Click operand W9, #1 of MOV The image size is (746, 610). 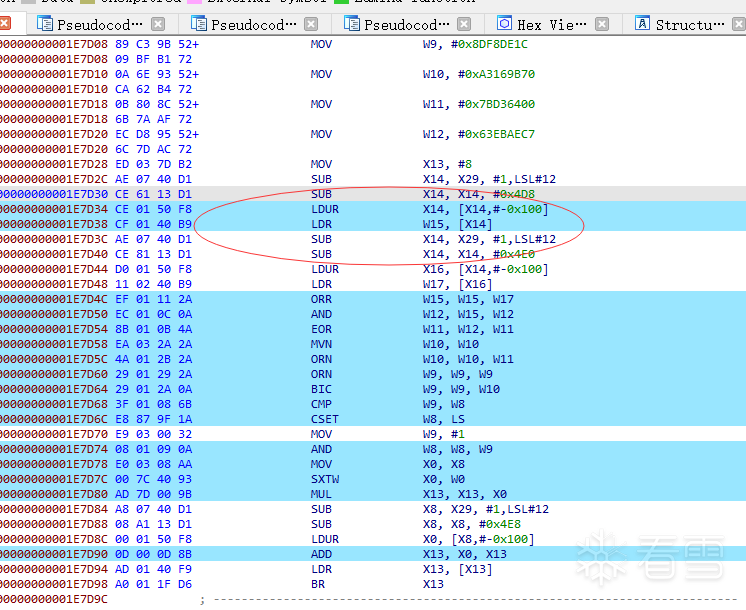click(x=443, y=434)
